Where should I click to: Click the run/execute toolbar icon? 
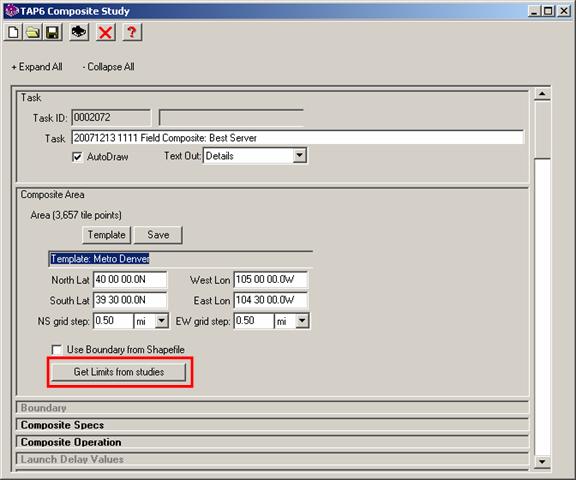tap(79, 32)
